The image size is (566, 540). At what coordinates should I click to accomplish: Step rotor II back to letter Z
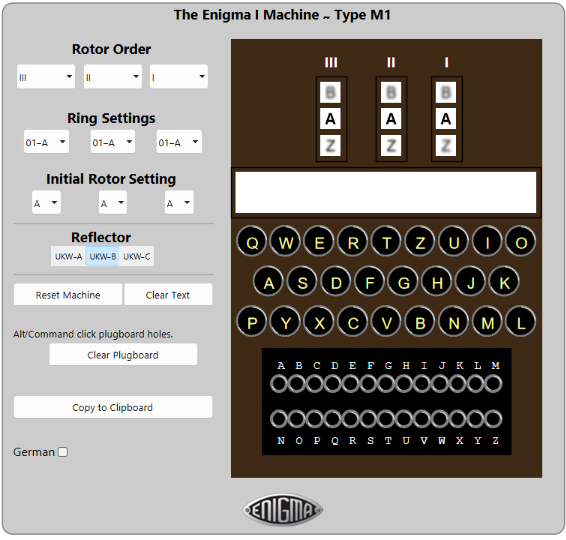click(x=391, y=145)
